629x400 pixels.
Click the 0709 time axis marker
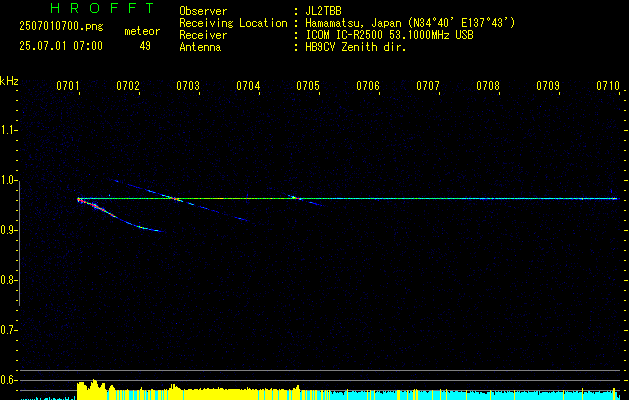click(x=548, y=86)
